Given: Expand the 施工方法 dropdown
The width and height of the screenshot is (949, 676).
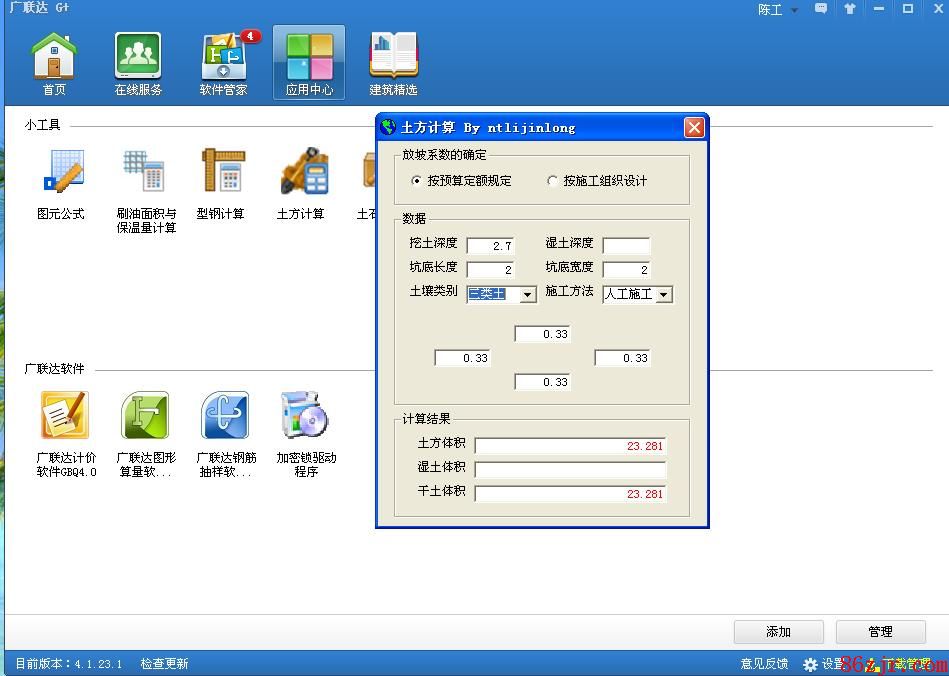Looking at the screenshot, I should click(663, 295).
